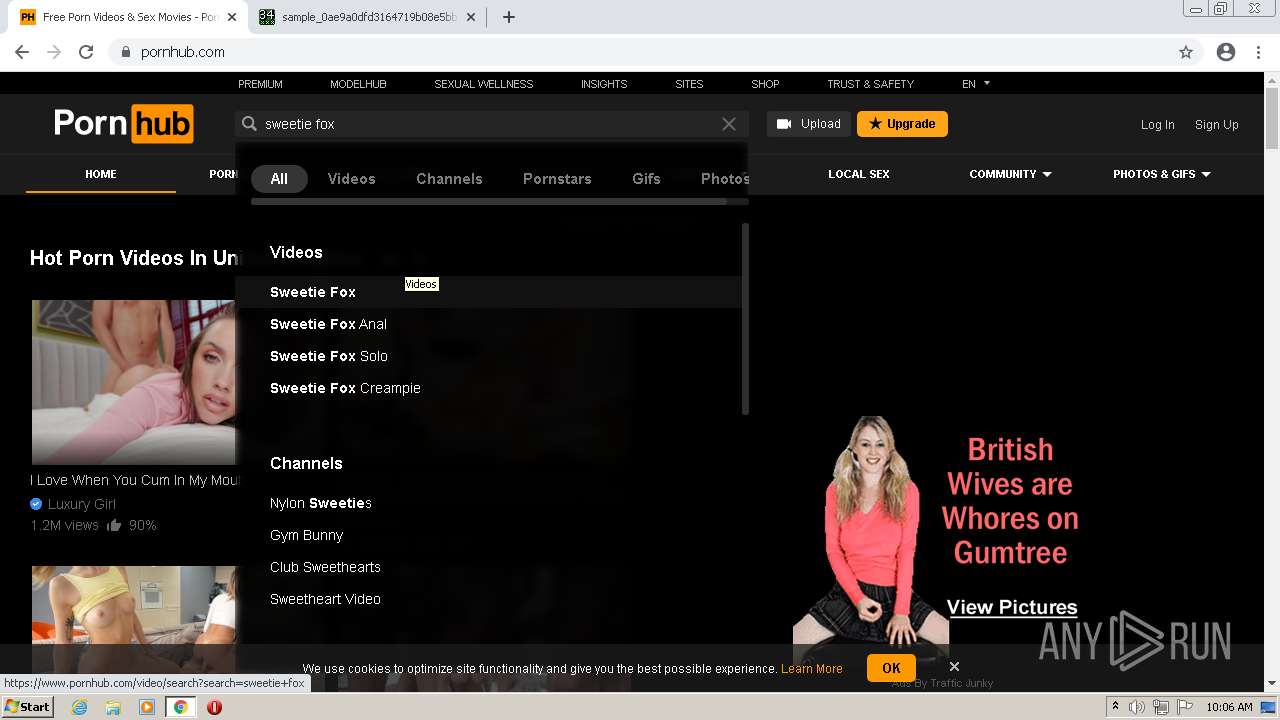Viewport: 1280px width, 720px height.
Task: Click the Upload camera button
Action: pyautogui.click(x=809, y=124)
